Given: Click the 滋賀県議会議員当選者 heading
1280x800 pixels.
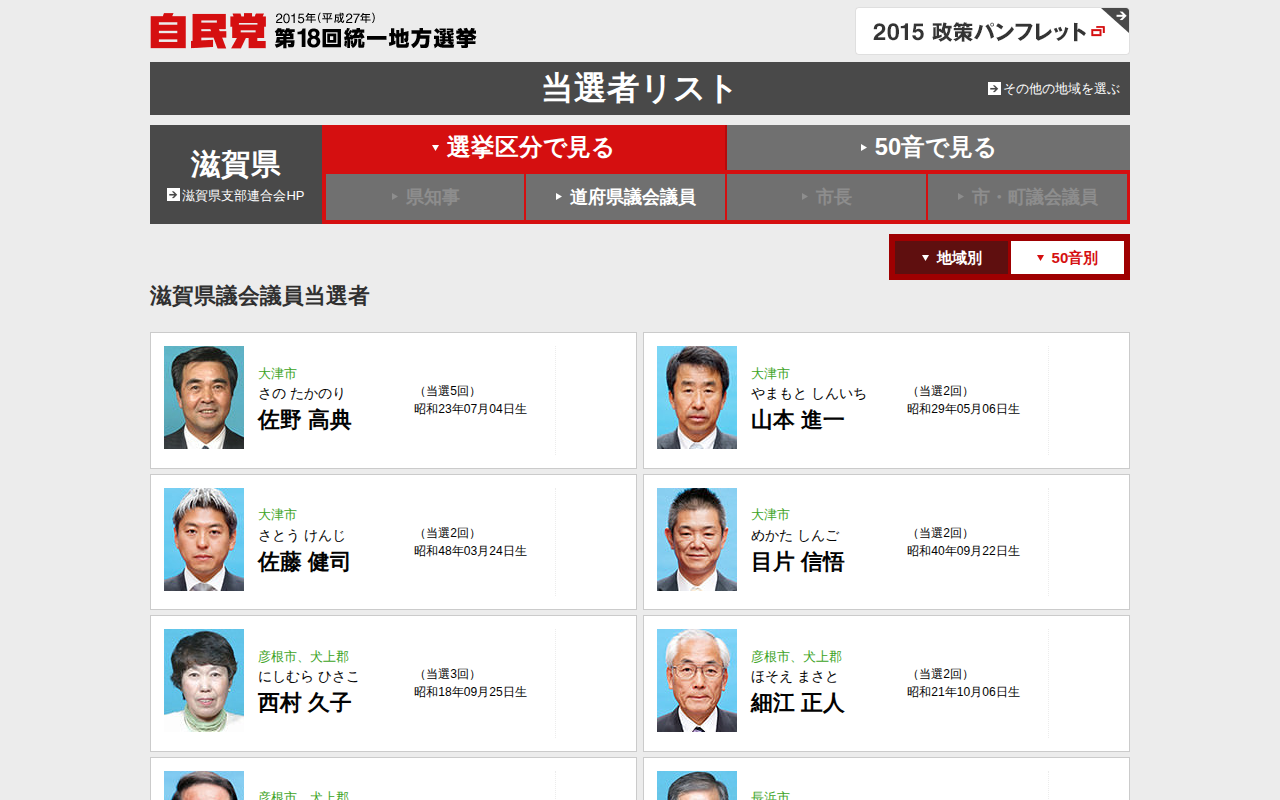Looking at the screenshot, I should tap(260, 296).
